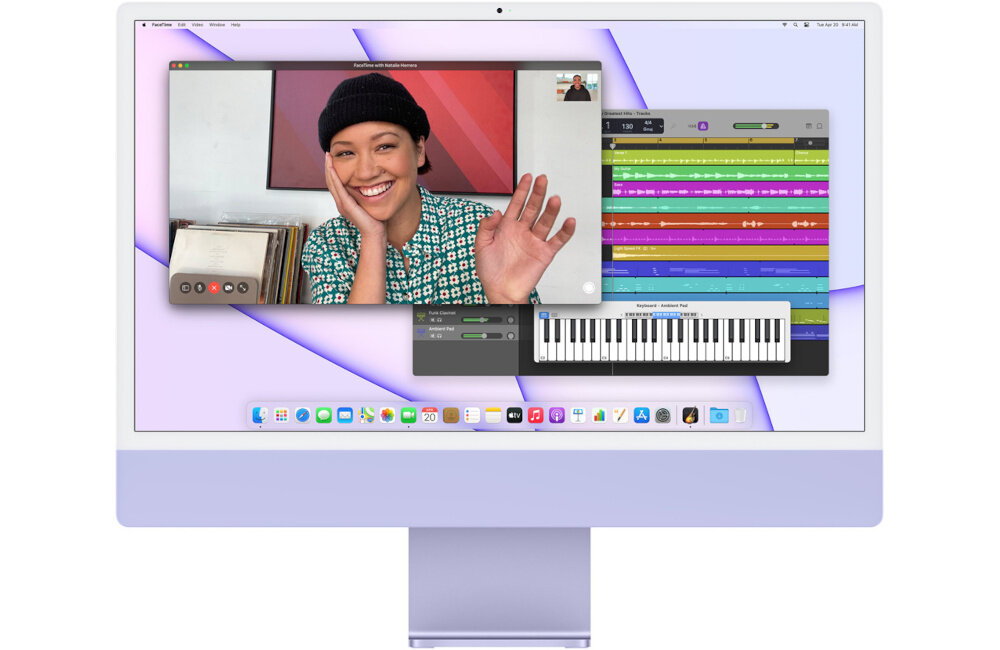Click the sidebar icon in FaceTime's control bar
Image resolution: width=1000 pixels, height=650 pixels.
[186, 288]
